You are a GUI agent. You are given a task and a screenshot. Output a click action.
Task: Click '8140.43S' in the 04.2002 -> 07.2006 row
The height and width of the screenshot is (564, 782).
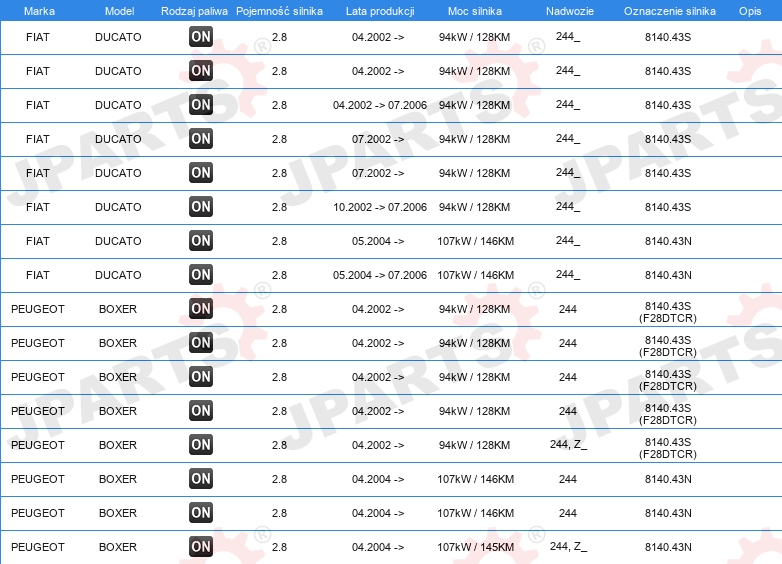(x=668, y=105)
